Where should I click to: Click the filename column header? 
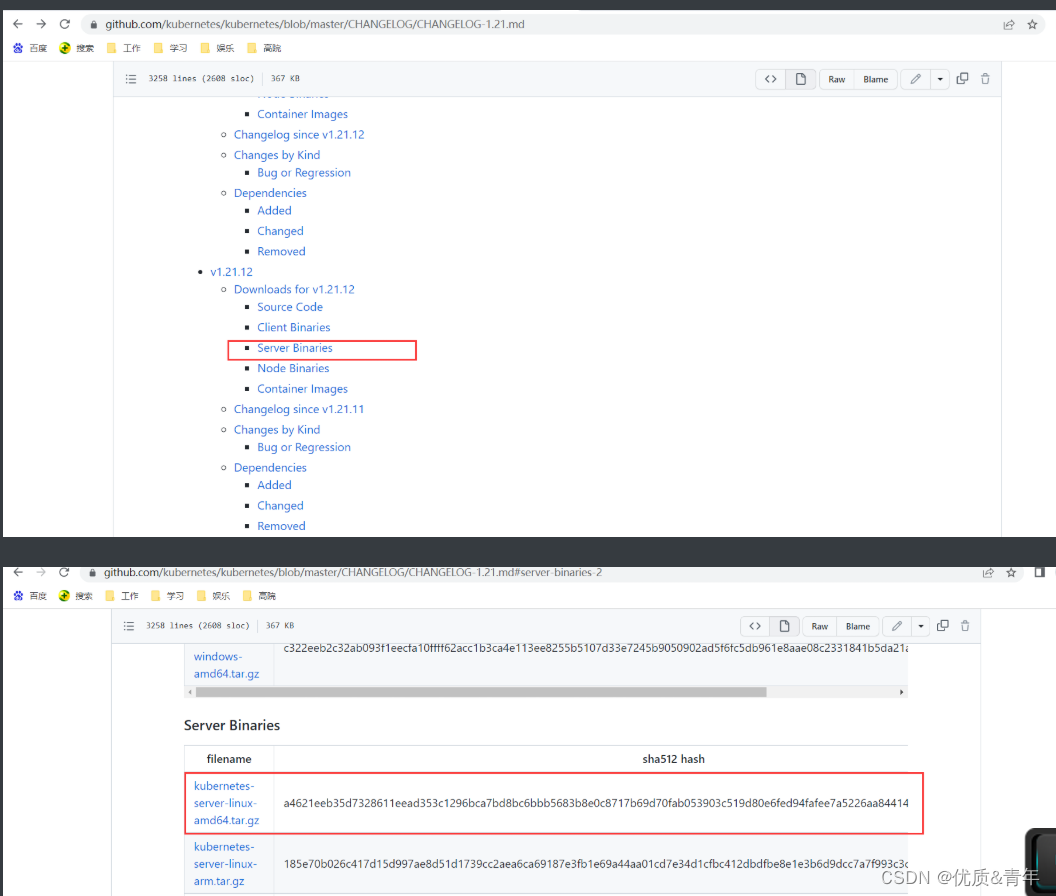tap(229, 759)
